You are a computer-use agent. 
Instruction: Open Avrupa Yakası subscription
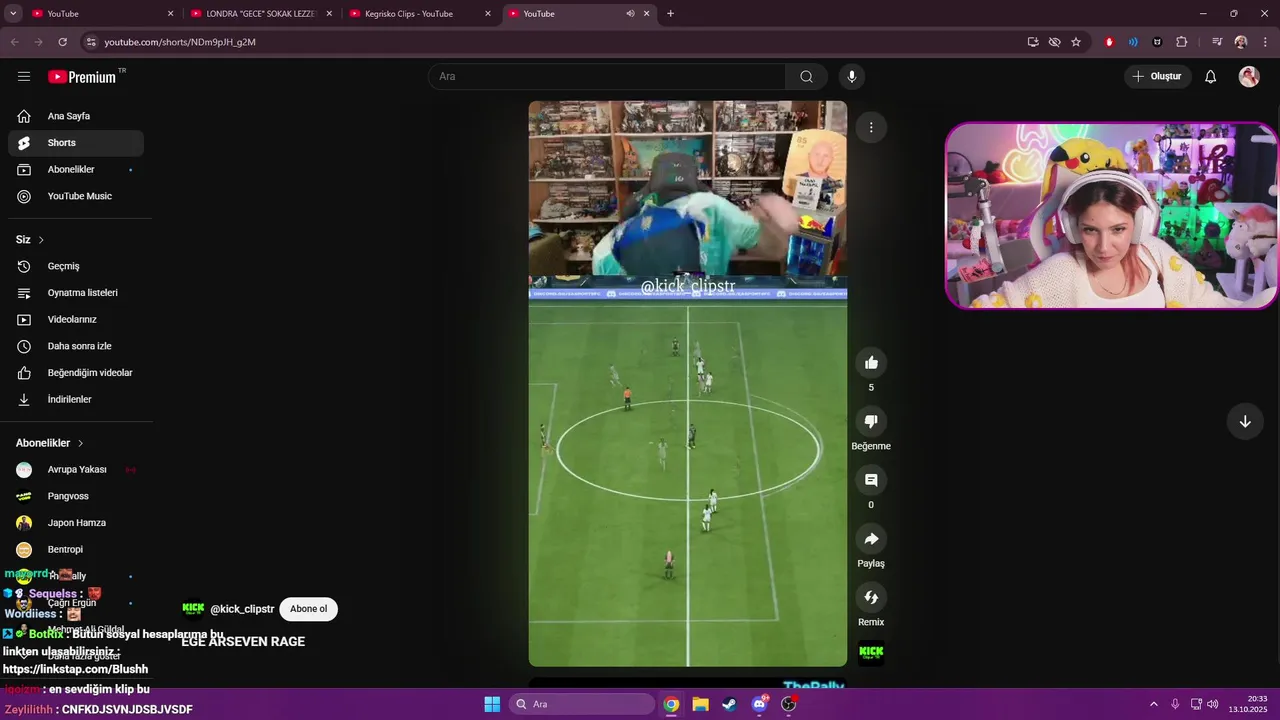tap(76, 470)
